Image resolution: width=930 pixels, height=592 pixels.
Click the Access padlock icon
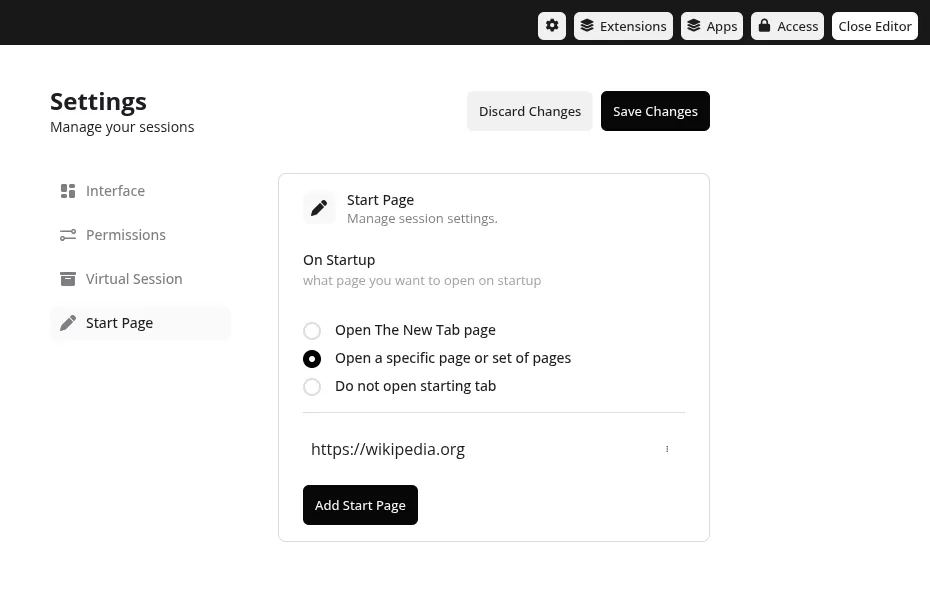(764, 25)
